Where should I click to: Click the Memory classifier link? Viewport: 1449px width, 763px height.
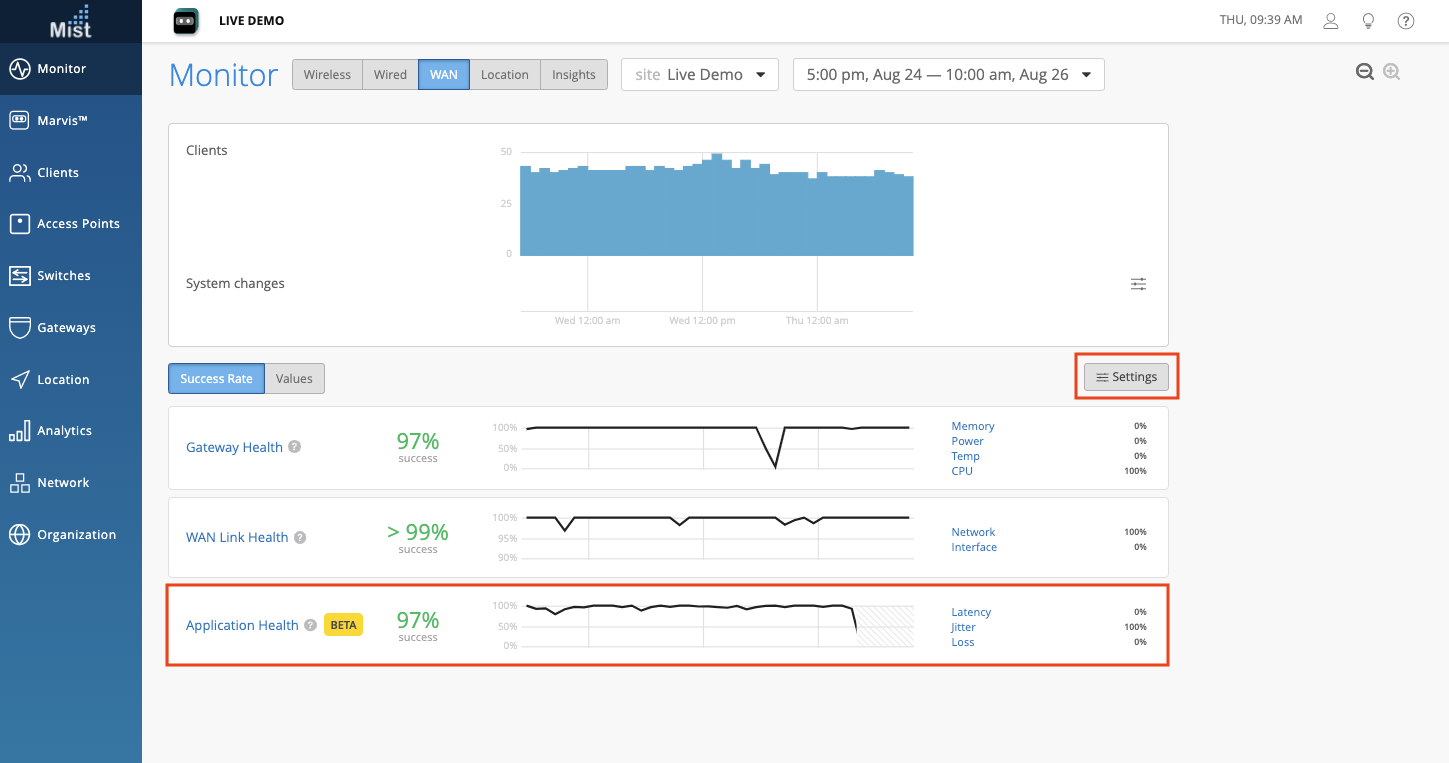tap(973, 426)
